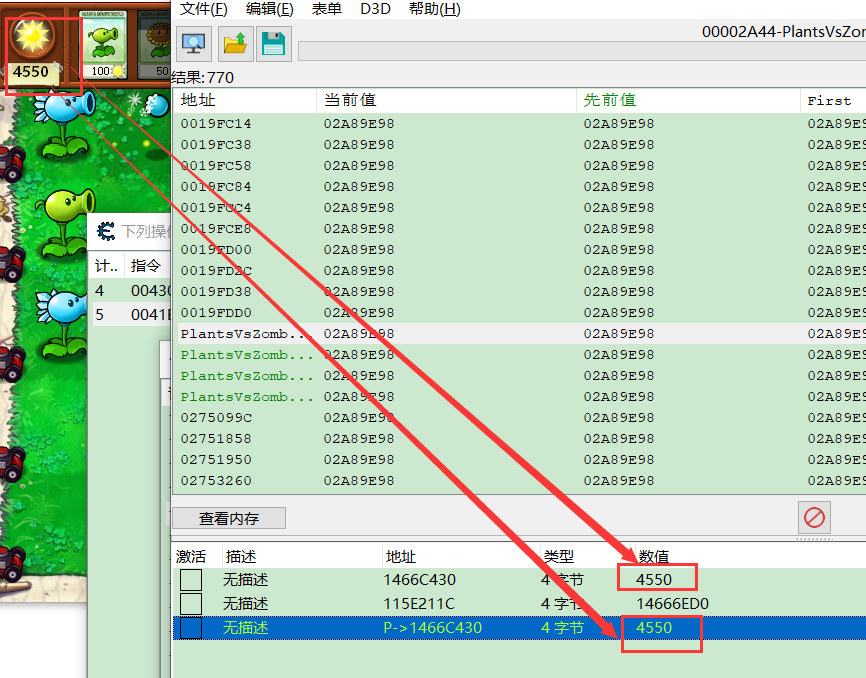Select the result row at address 0019FD38
The image size is (866, 678).
click(x=520, y=292)
